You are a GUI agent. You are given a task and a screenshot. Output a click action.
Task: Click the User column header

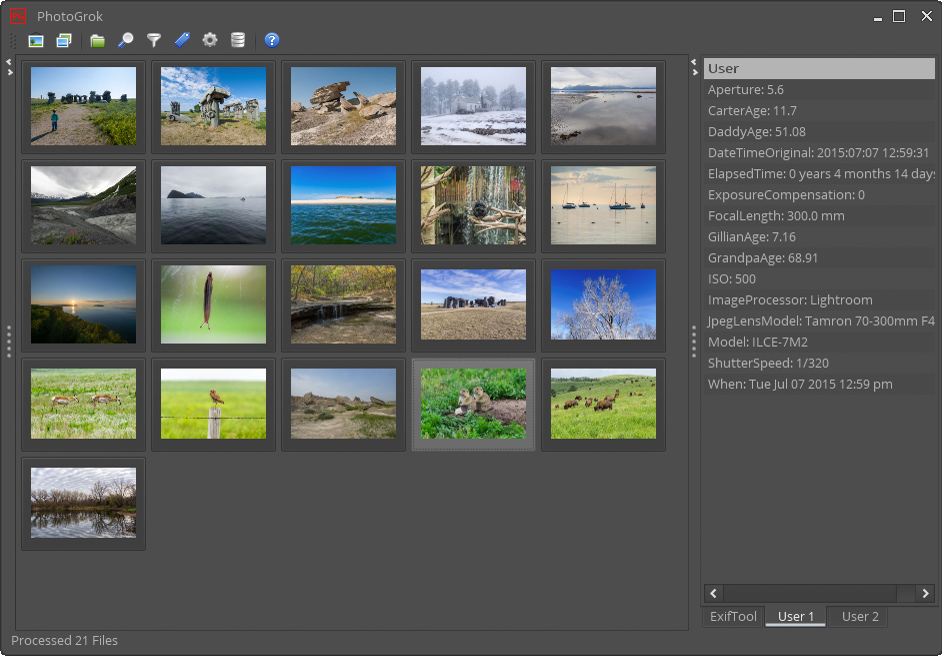click(x=818, y=69)
